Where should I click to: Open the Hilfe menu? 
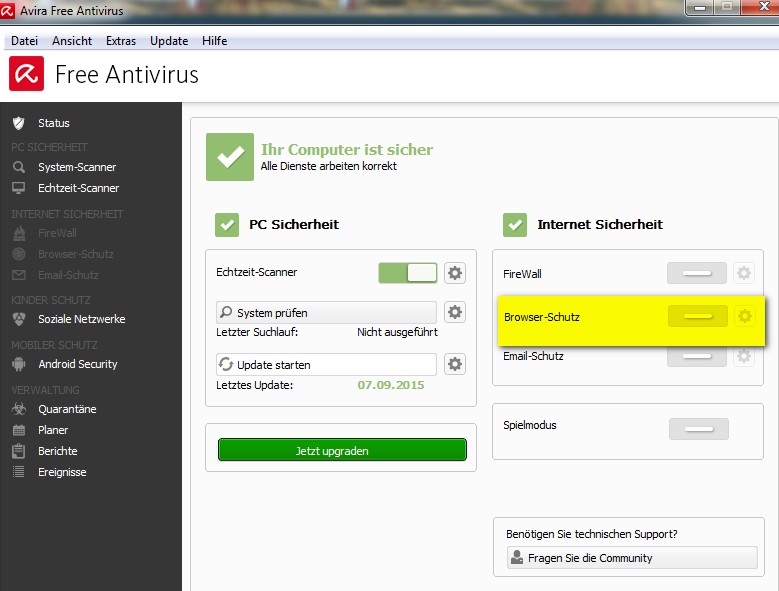coord(215,41)
